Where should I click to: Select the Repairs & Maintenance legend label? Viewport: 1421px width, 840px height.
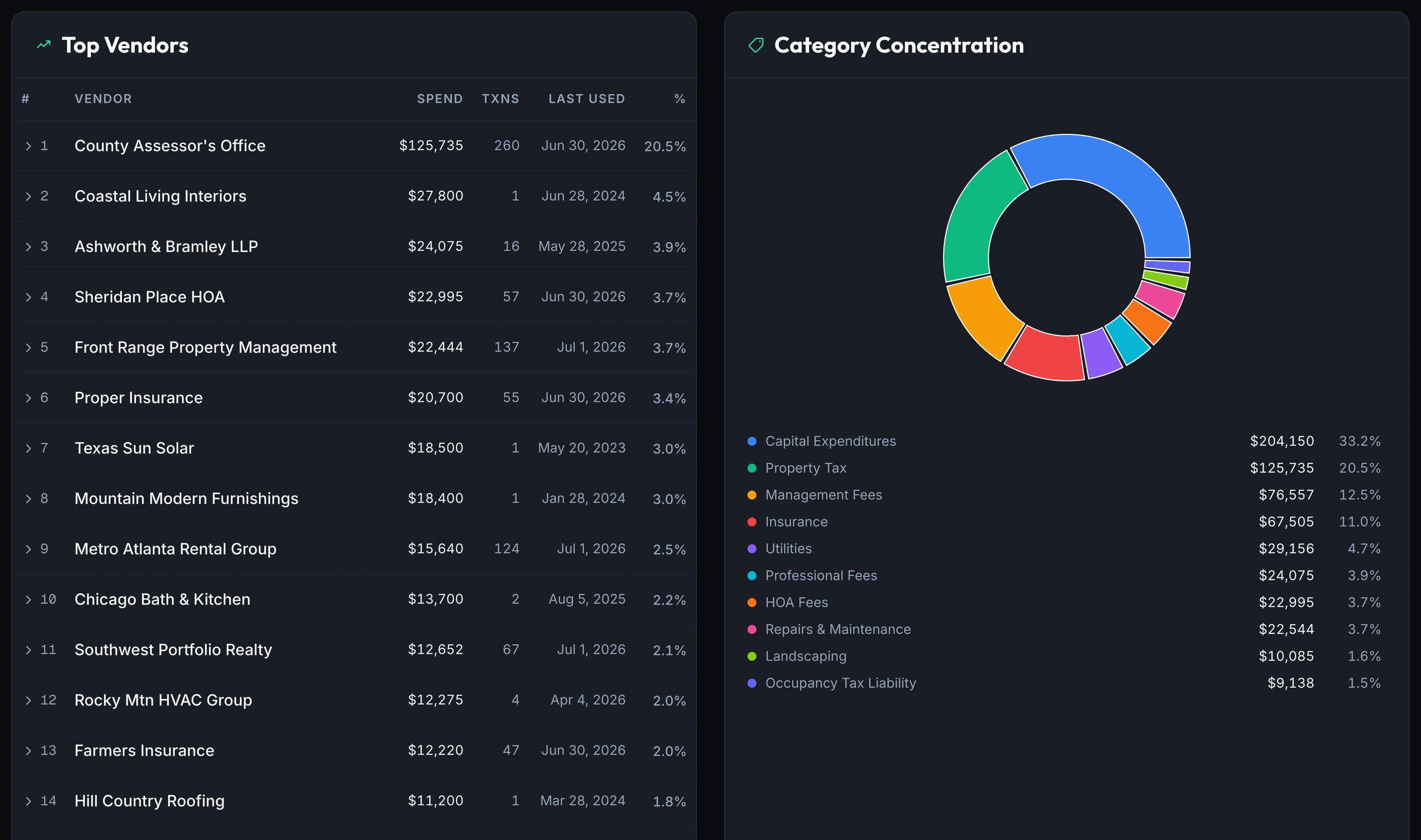coord(838,629)
